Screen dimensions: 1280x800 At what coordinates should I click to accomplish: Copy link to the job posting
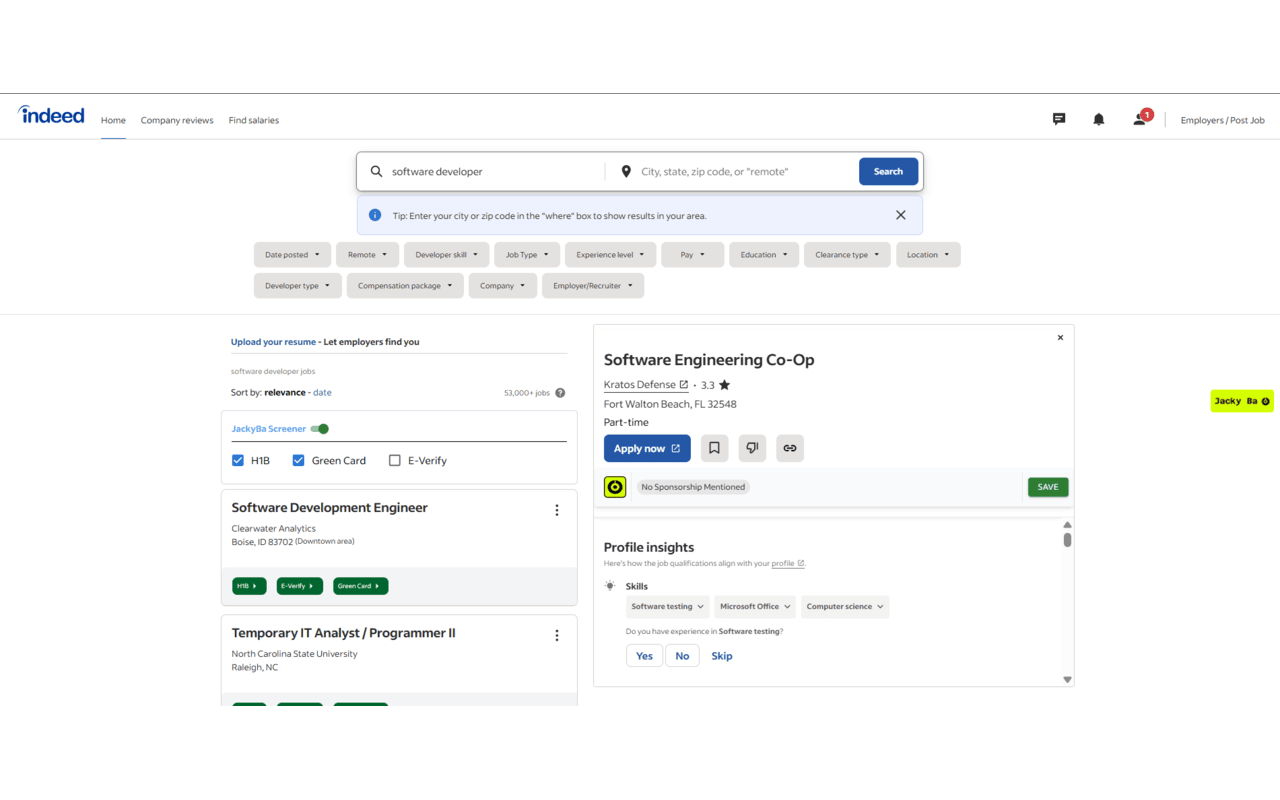(790, 448)
